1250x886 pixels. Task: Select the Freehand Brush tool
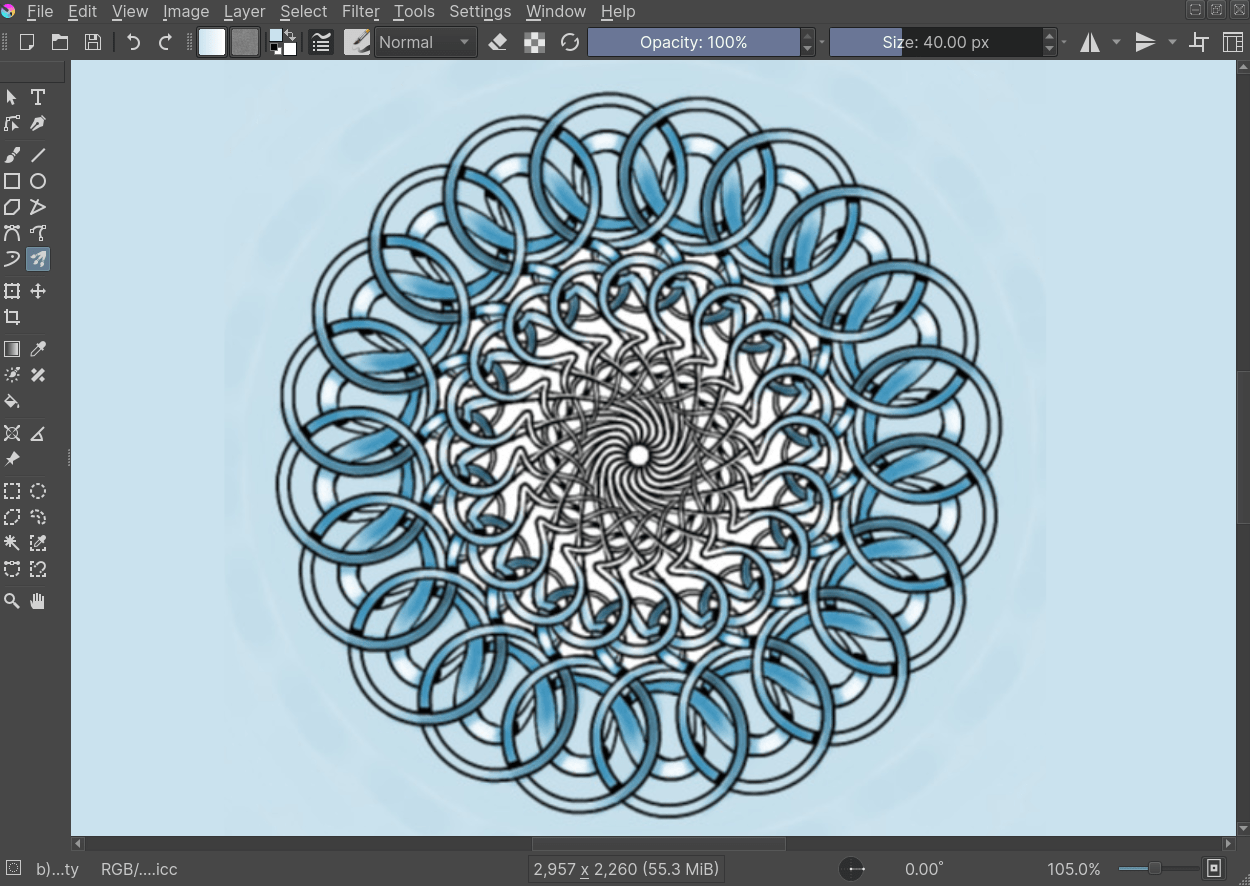tap(12, 154)
